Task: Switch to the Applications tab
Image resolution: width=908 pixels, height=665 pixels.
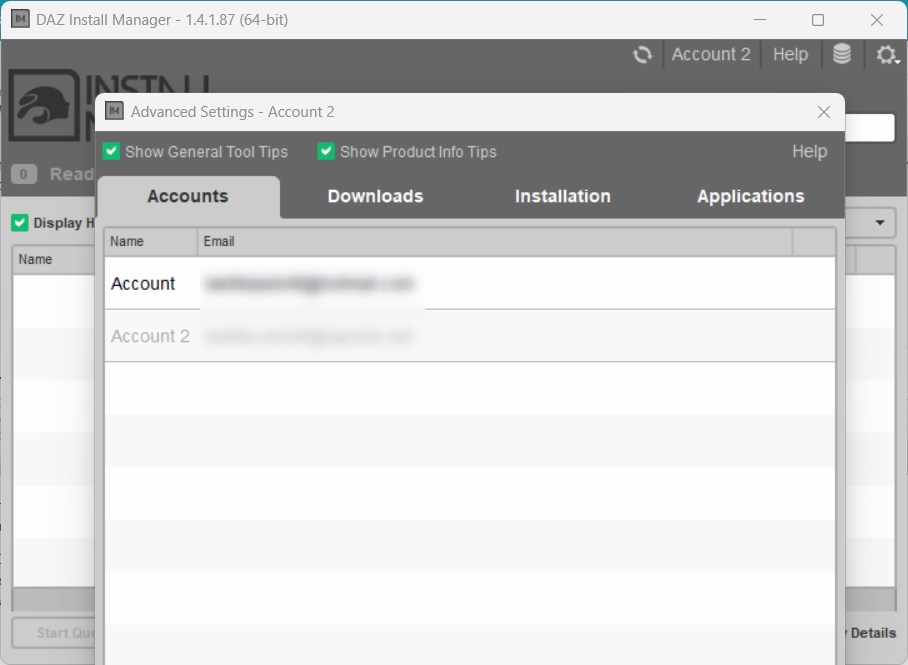Action: tap(750, 196)
